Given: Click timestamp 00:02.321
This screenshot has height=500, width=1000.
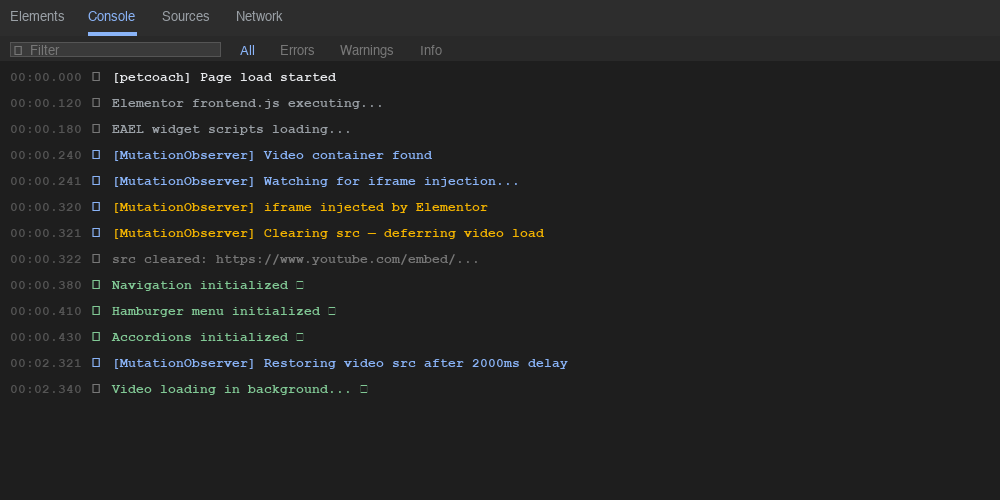Looking at the screenshot, I should [x=46, y=364].
